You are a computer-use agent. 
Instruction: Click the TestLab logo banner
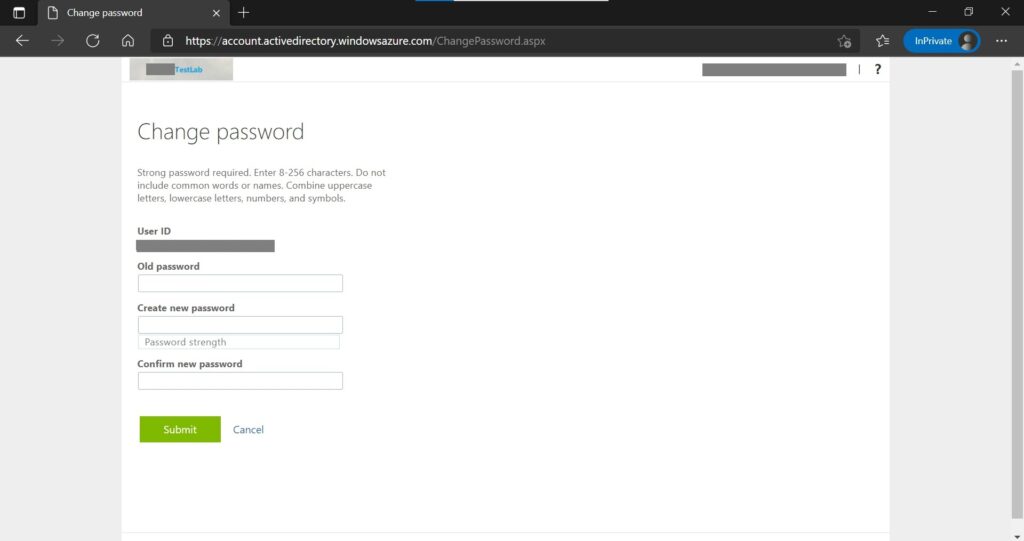coord(182,69)
